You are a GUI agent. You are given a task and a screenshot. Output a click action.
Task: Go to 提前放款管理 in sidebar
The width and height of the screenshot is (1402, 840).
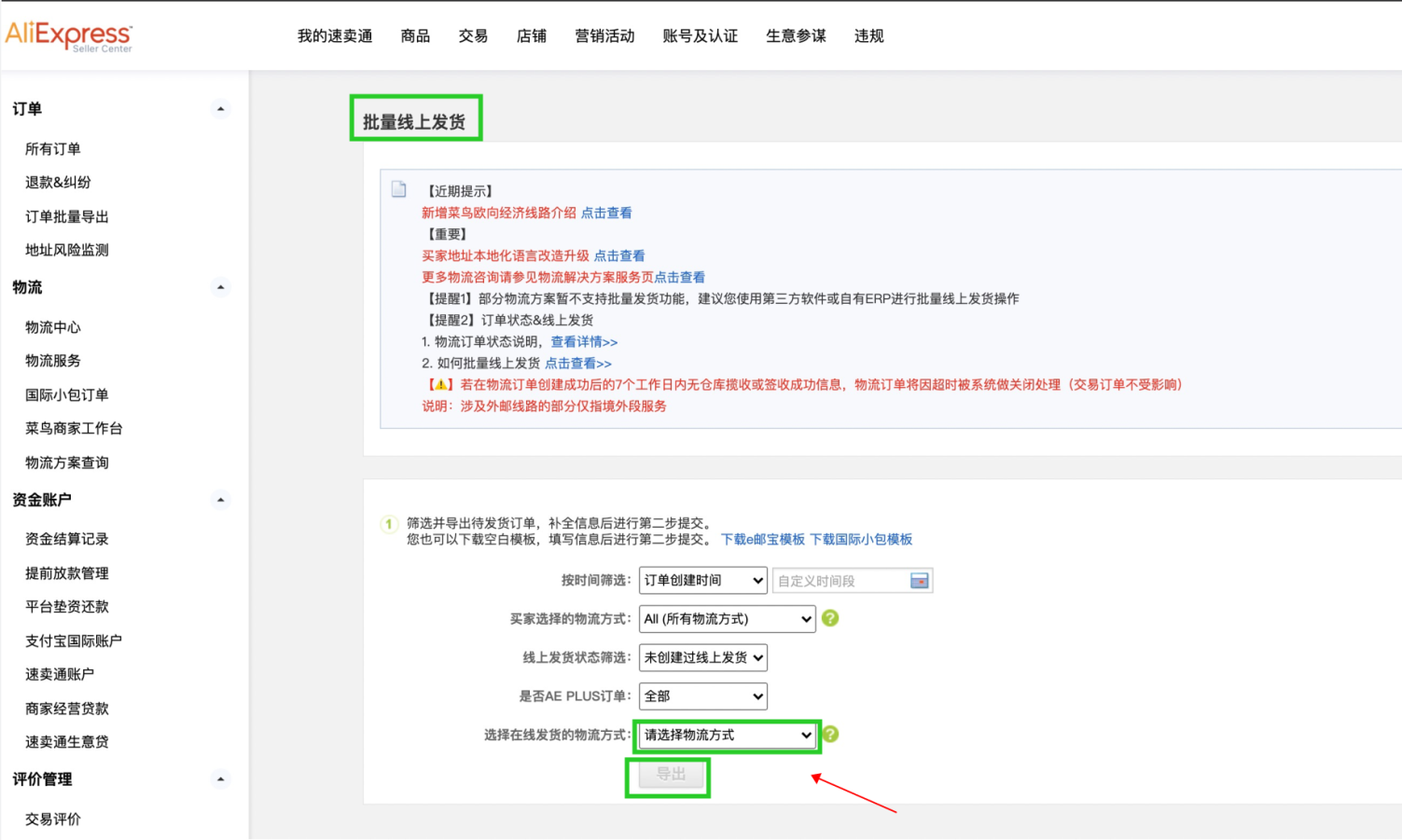[x=67, y=573]
